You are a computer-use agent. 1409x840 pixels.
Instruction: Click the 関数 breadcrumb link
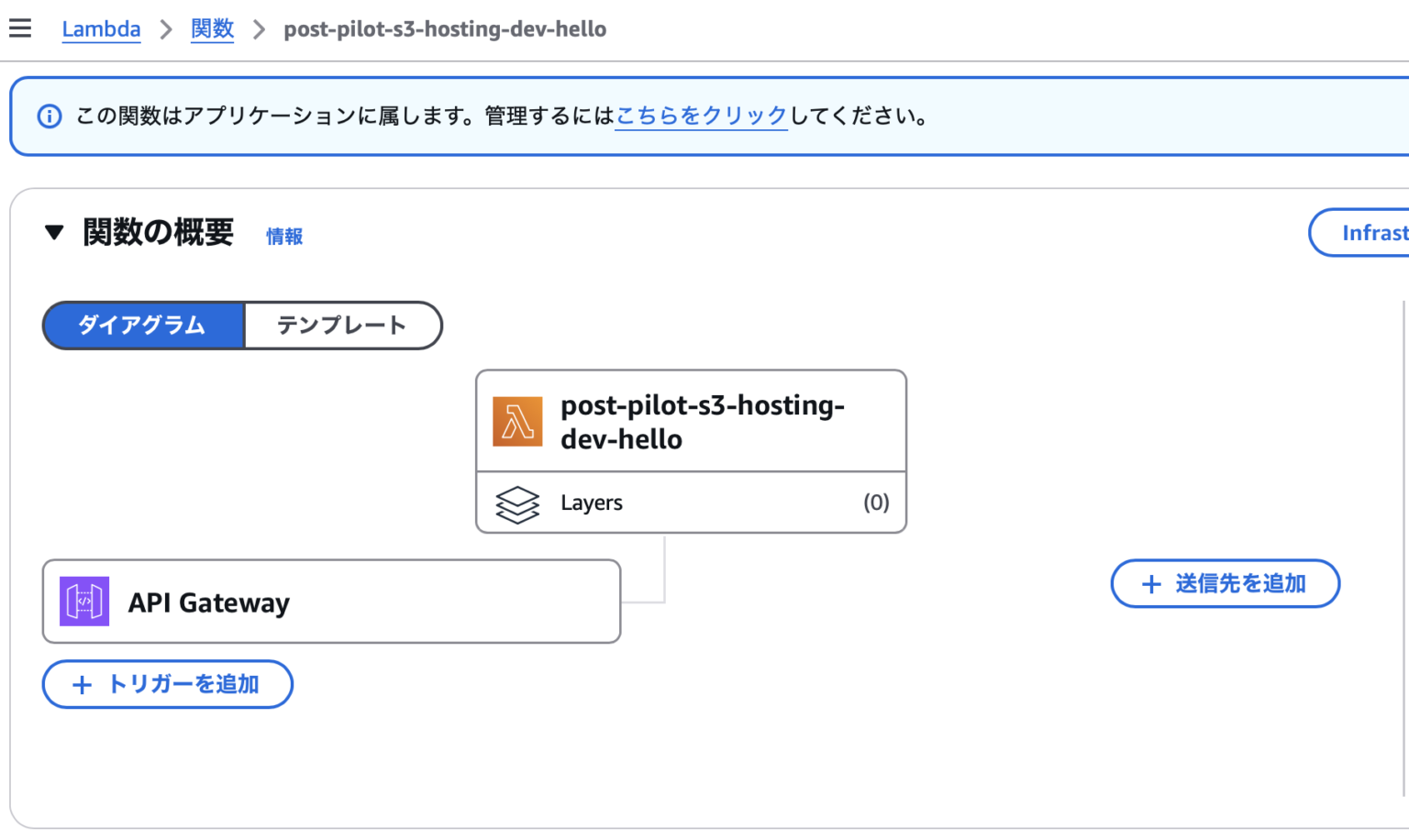pos(212,28)
